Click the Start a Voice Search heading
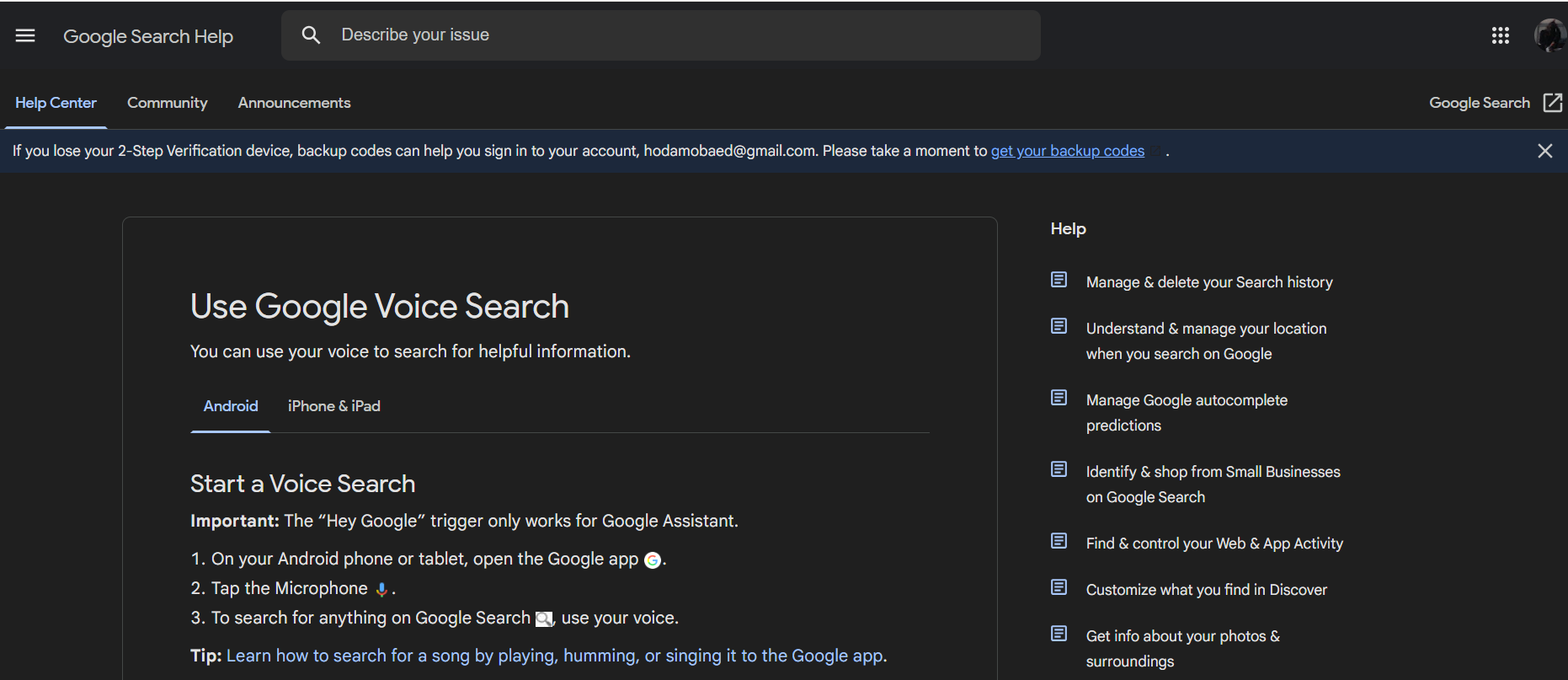The image size is (1568, 680). [x=303, y=484]
